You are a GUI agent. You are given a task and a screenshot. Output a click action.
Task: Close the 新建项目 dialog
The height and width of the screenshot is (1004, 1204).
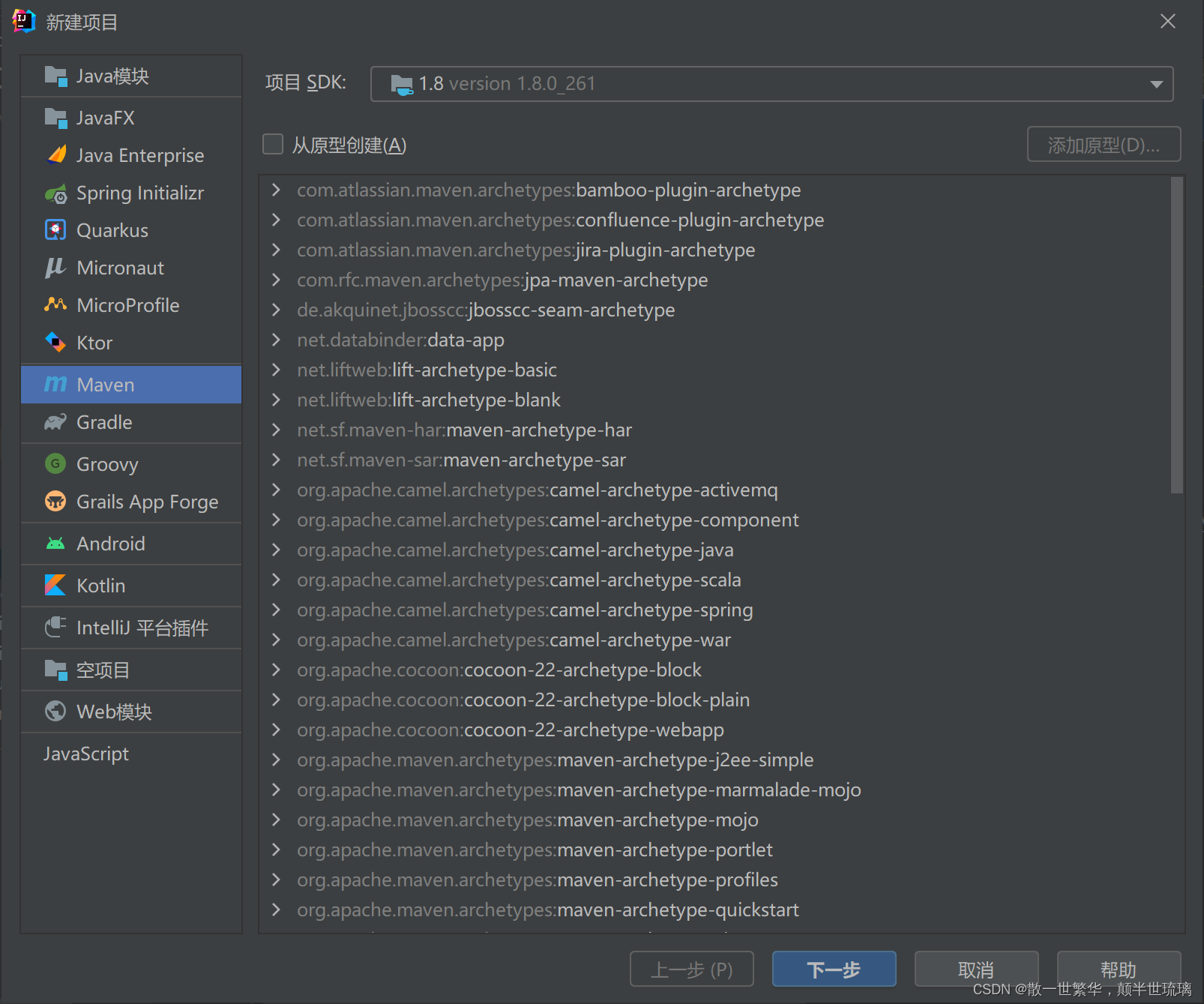point(1167,21)
